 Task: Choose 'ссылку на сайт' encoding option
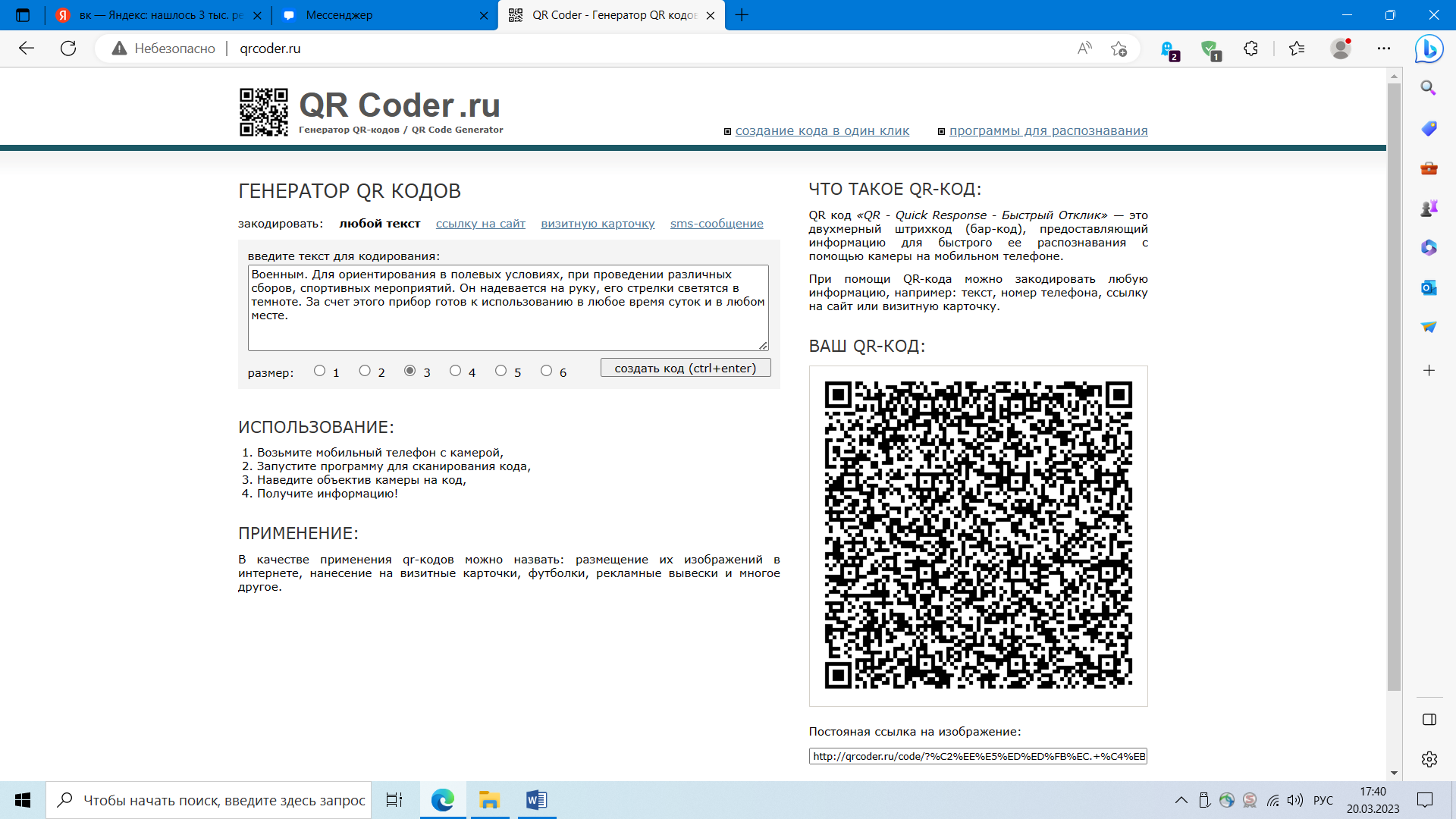pos(481,224)
